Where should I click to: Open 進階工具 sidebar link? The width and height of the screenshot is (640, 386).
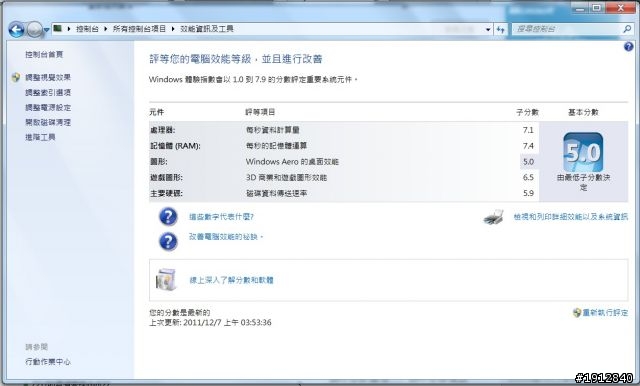pyautogui.click(x=40, y=137)
